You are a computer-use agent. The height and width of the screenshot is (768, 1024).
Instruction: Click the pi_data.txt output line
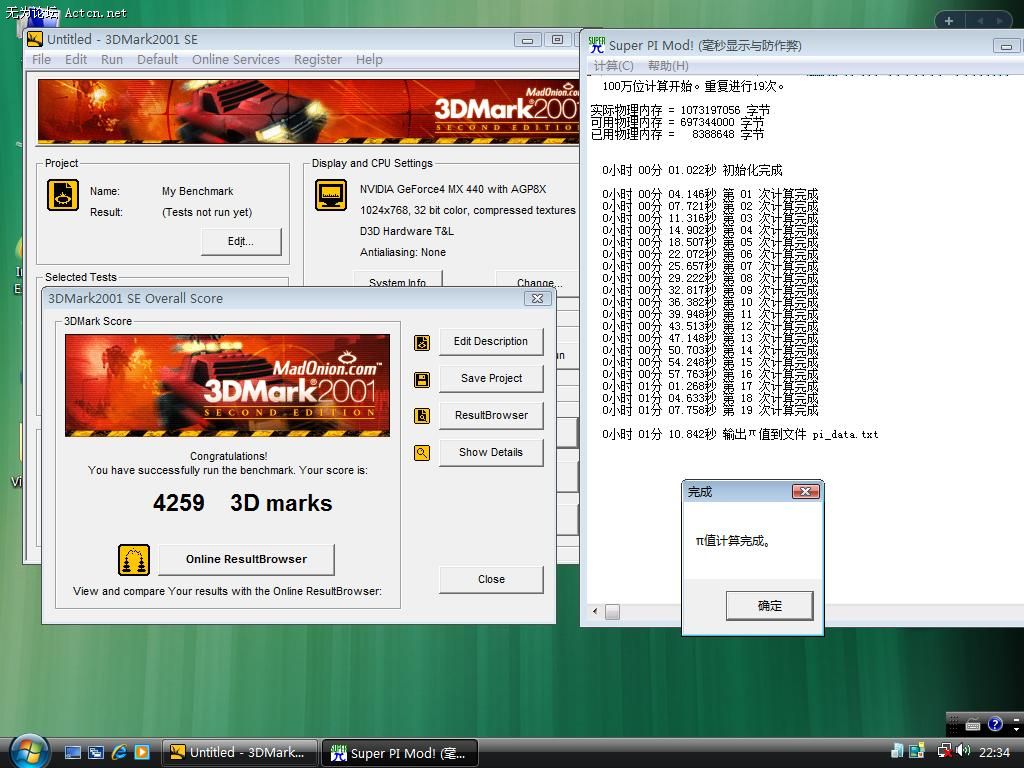(x=740, y=434)
